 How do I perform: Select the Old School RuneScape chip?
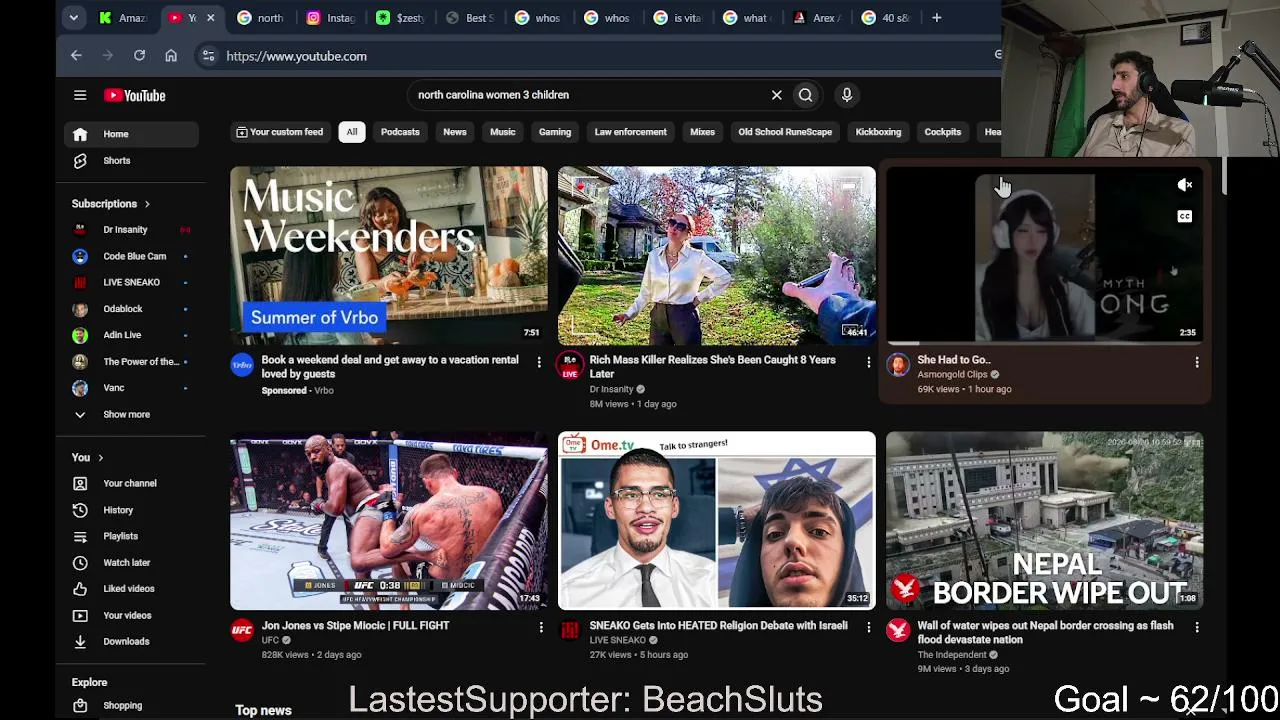coord(785,132)
